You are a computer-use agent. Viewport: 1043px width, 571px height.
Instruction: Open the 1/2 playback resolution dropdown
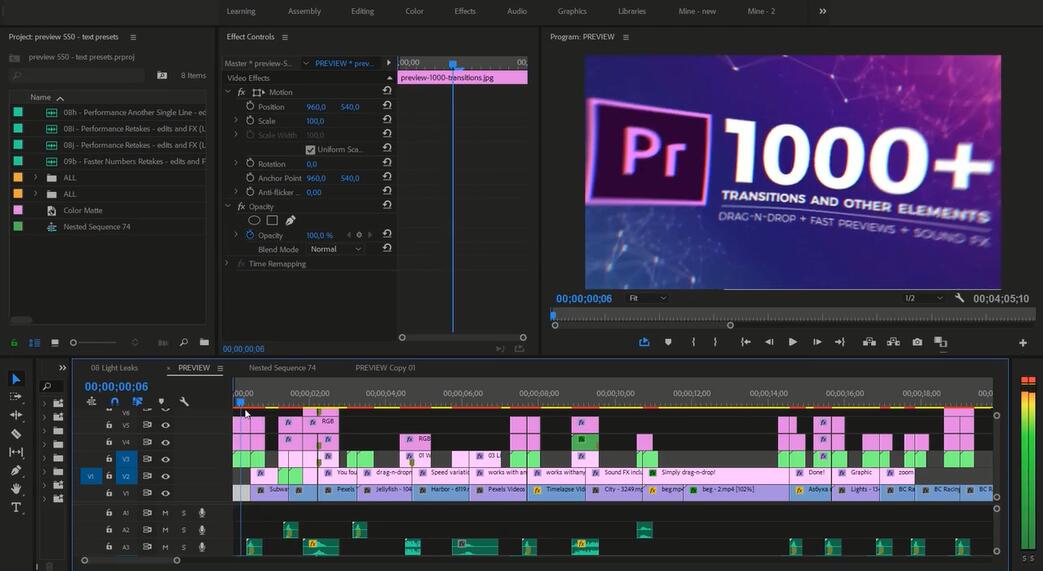point(923,298)
